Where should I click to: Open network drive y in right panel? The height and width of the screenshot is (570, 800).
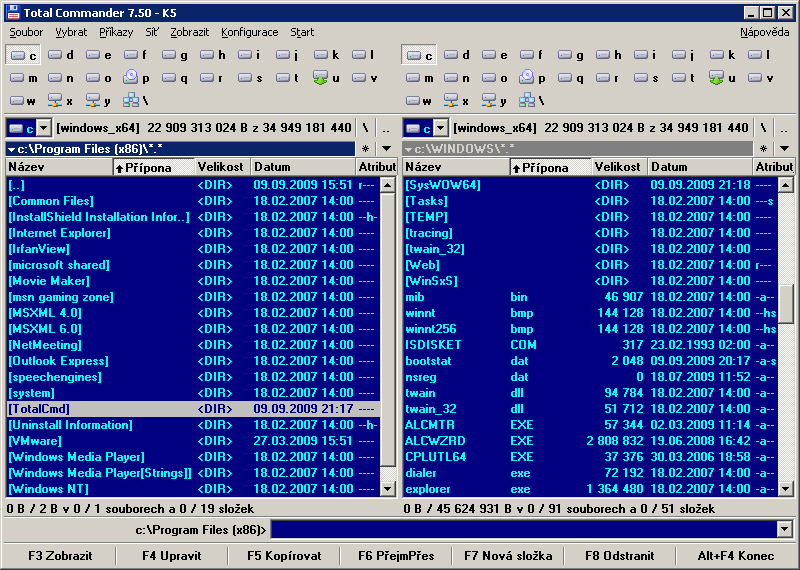point(494,101)
